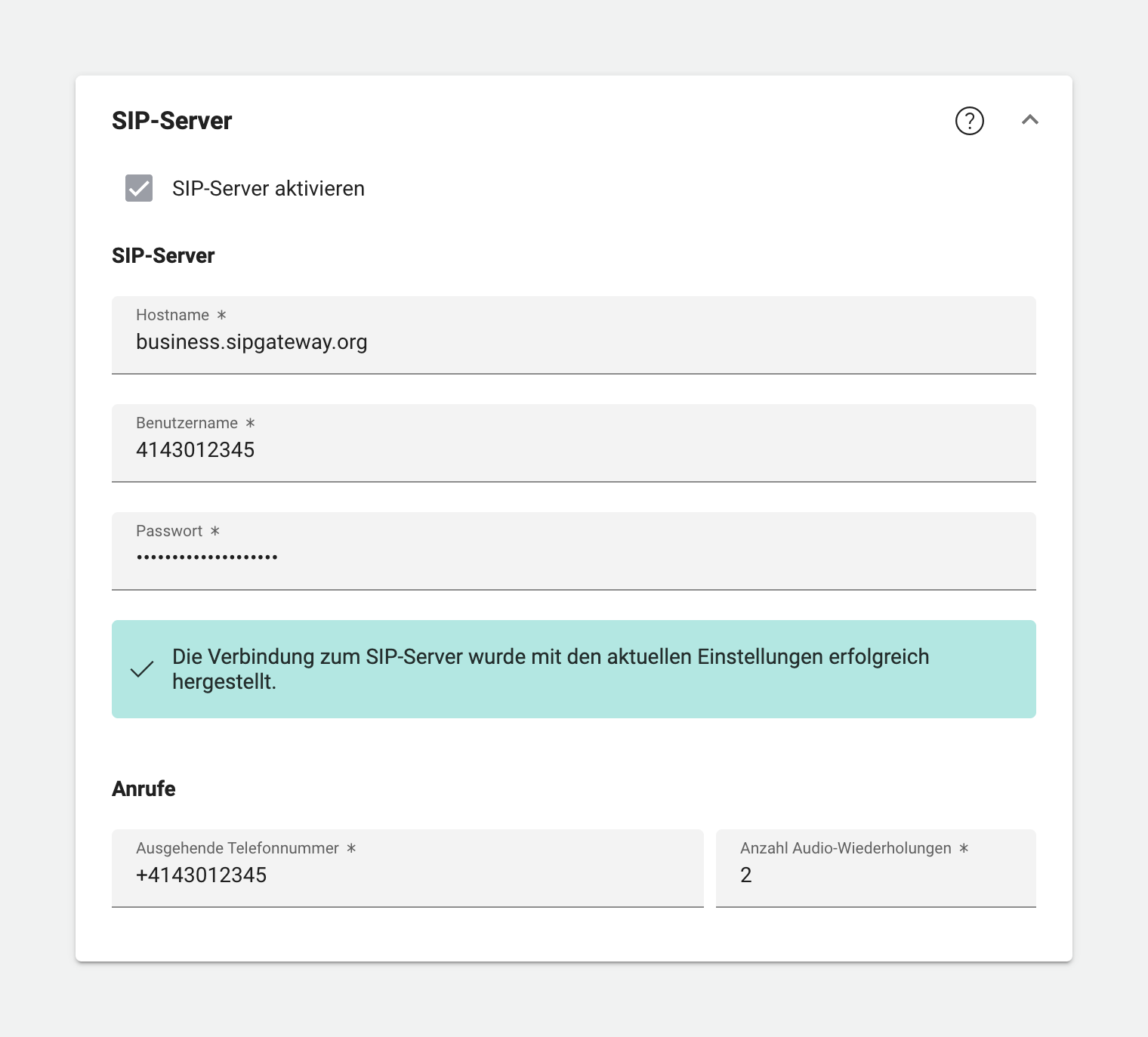Click the checkmark icon in the success banner

coord(142,668)
